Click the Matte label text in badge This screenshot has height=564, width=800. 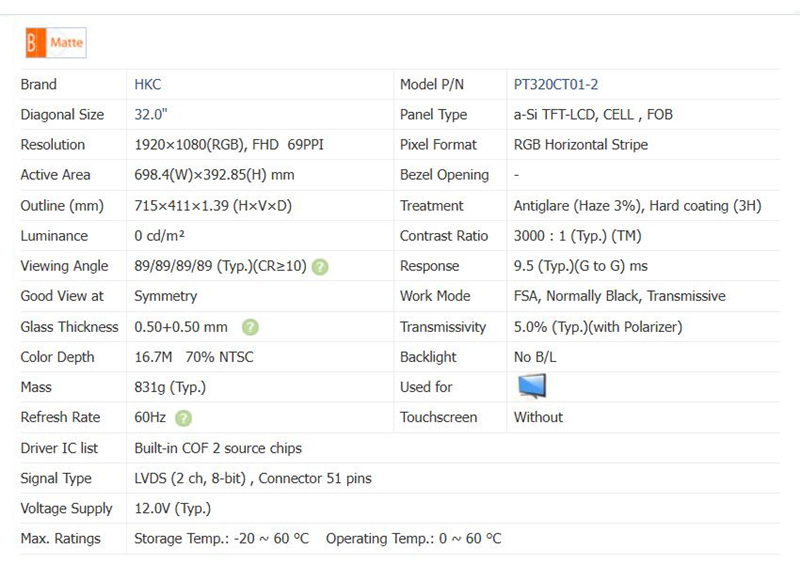pos(66,43)
